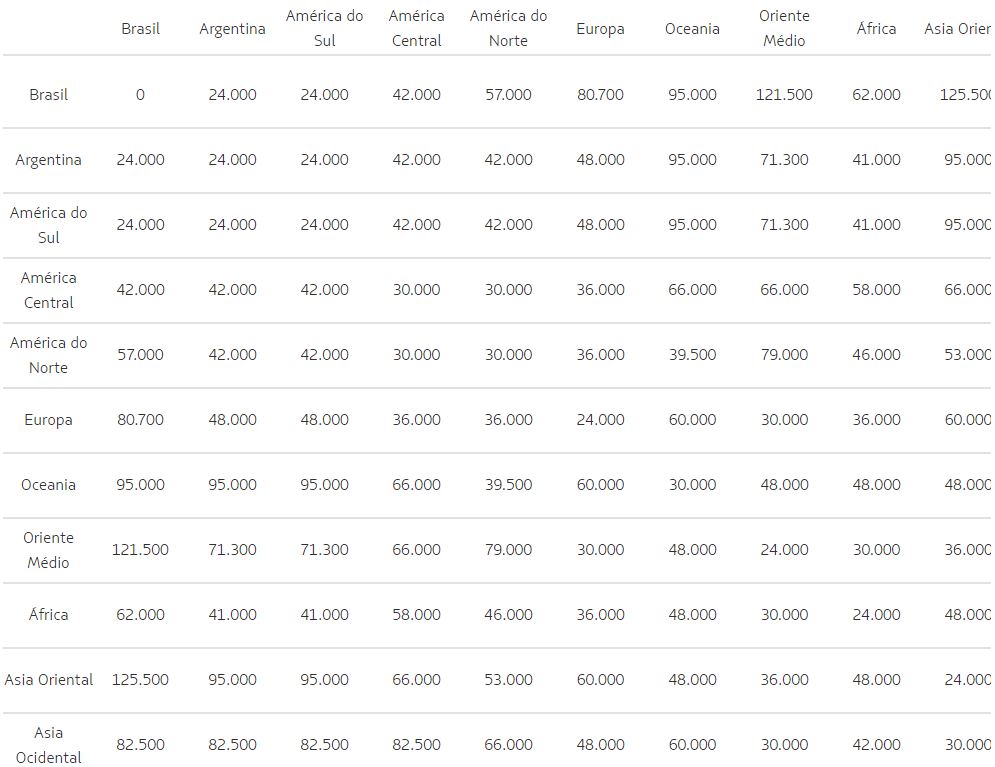Select the Asia Ocidental row label

[x=48, y=745]
